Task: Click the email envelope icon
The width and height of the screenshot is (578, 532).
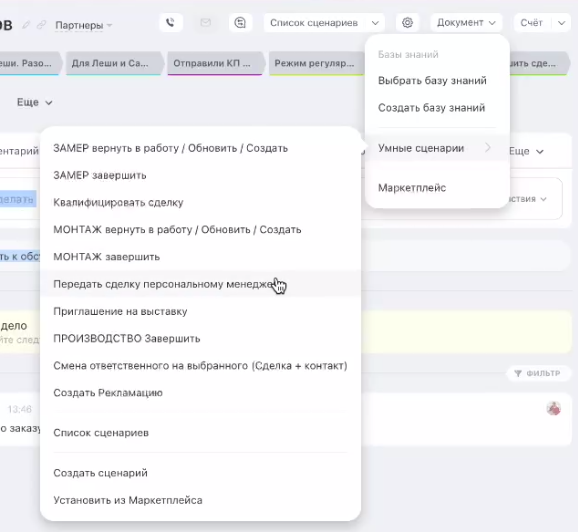Action: pos(205,23)
